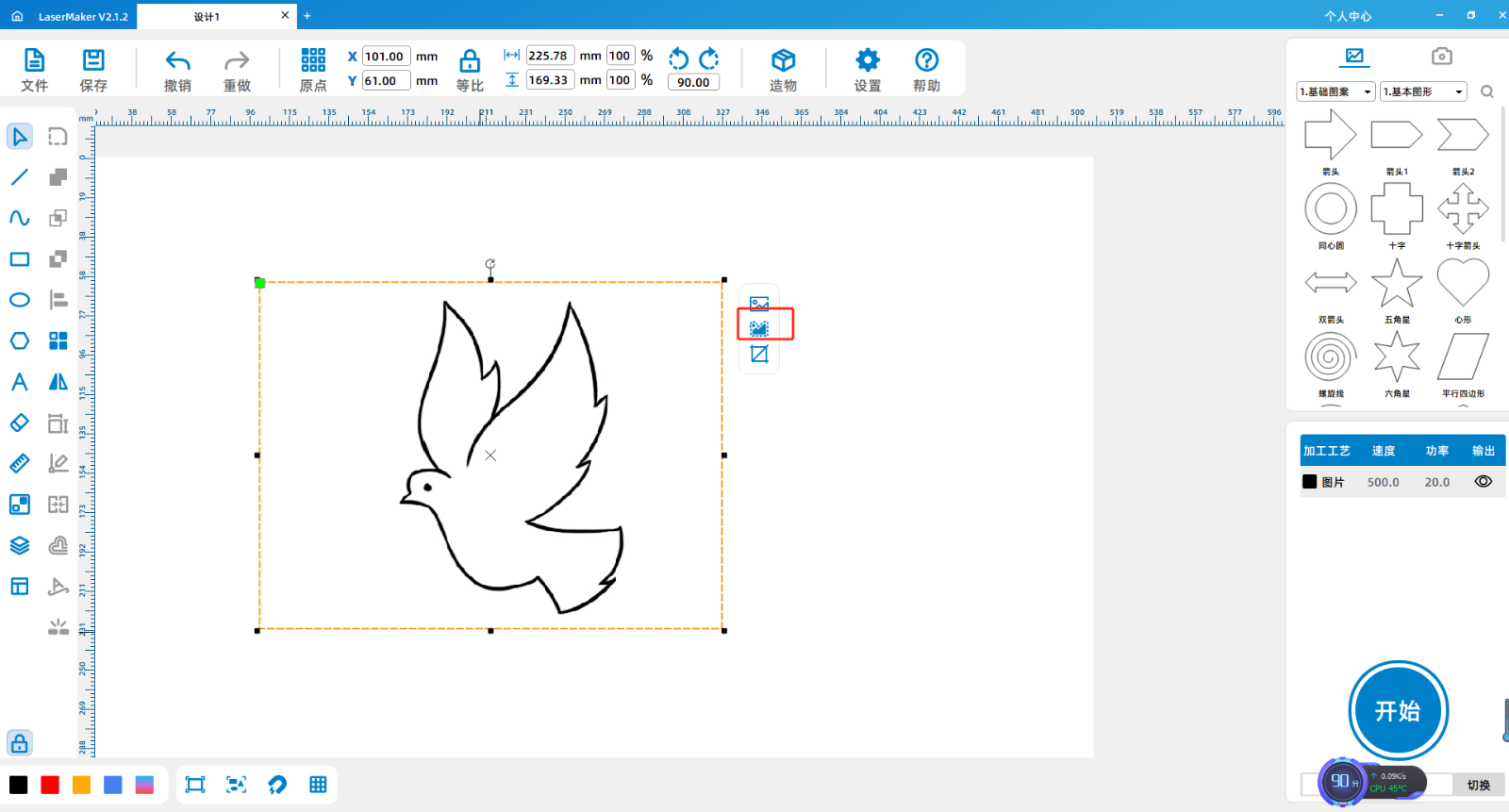Toggle the 等比 aspect ratio lock
1509x812 pixels.
coord(470,71)
